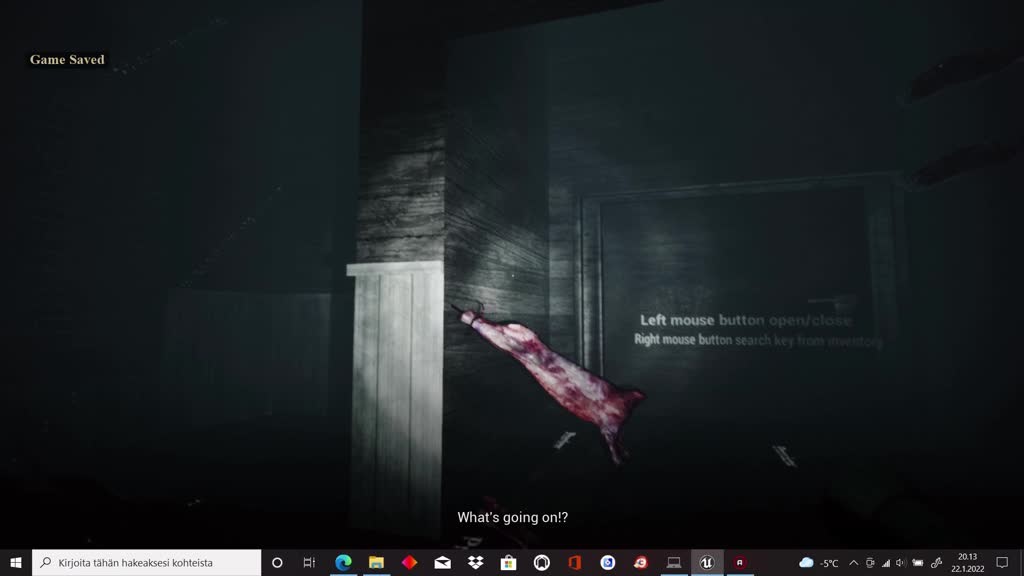Click the taskbar search box

(147, 563)
